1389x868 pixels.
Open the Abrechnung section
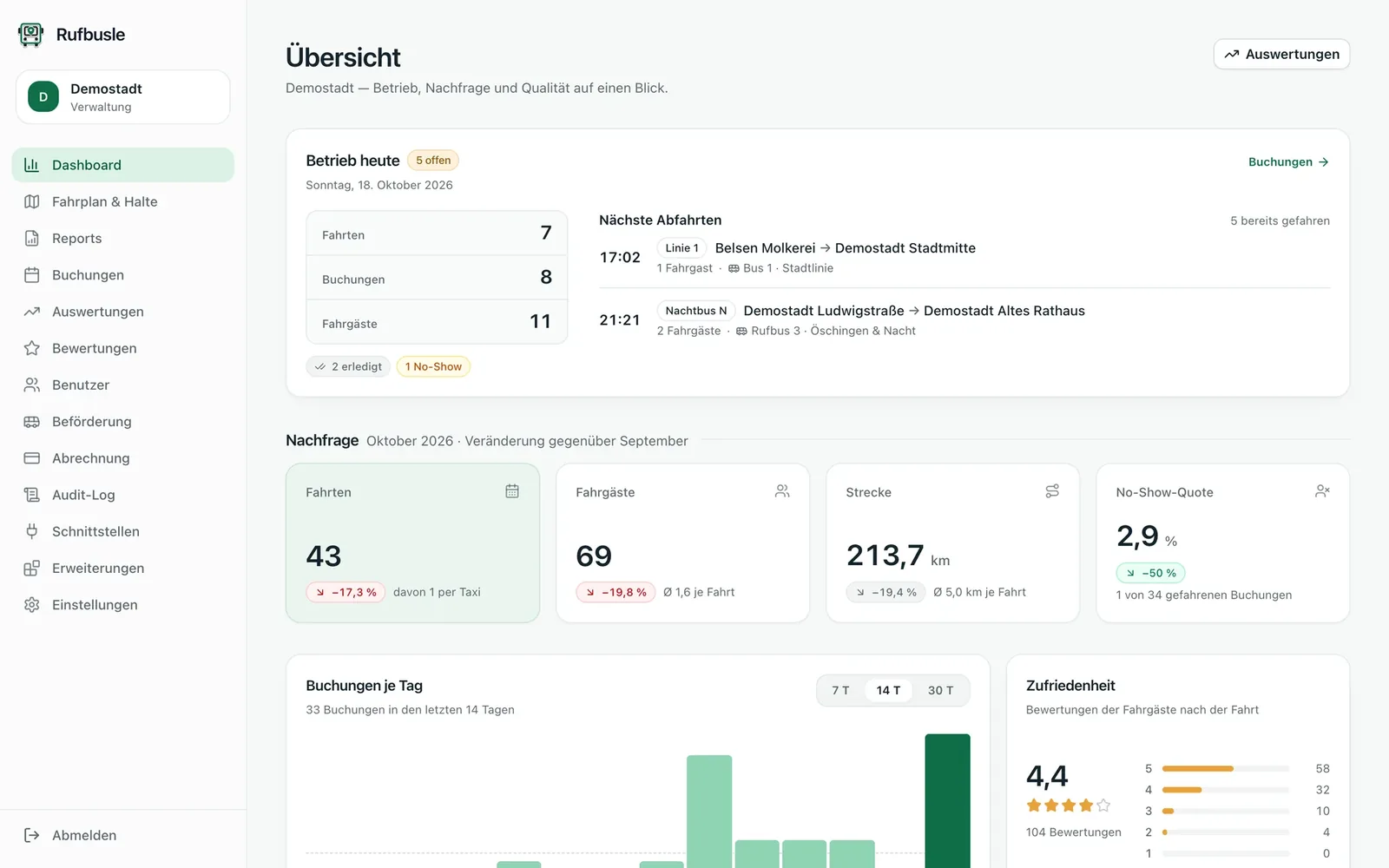[122, 458]
